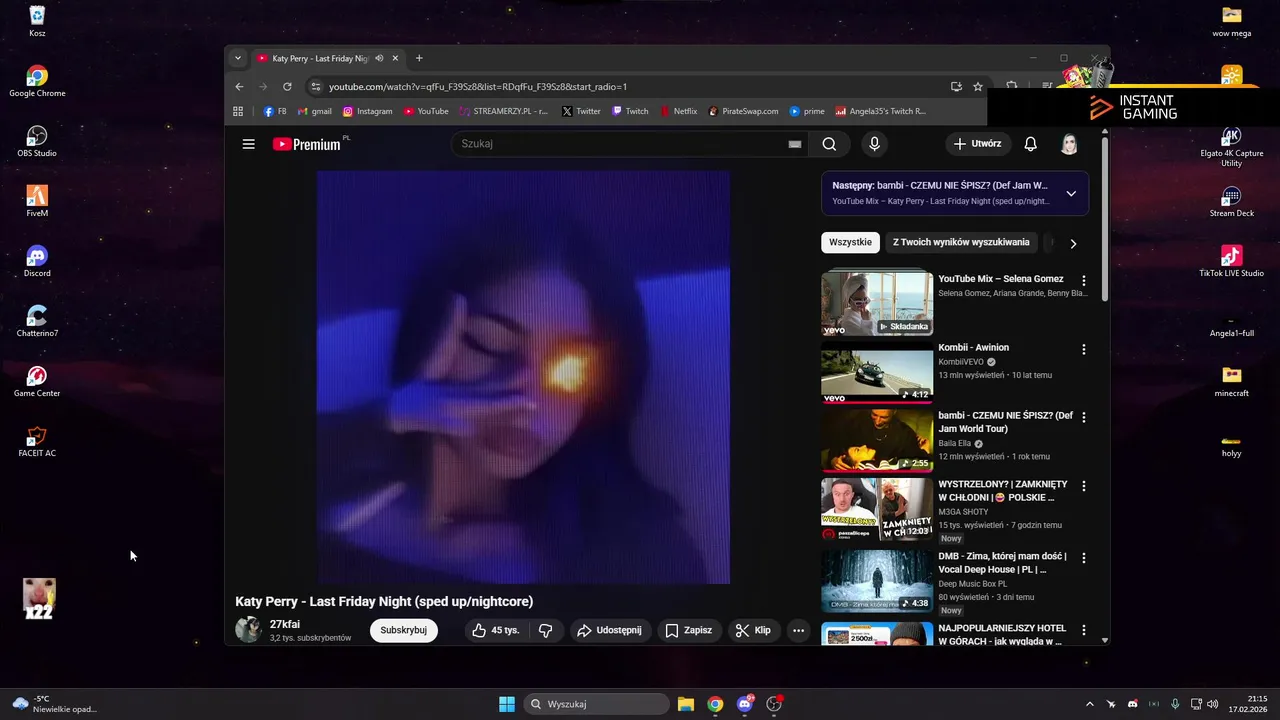Dislike the video with thumbs down
Viewport: 1280px width, 720px height.
(x=545, y=630)
